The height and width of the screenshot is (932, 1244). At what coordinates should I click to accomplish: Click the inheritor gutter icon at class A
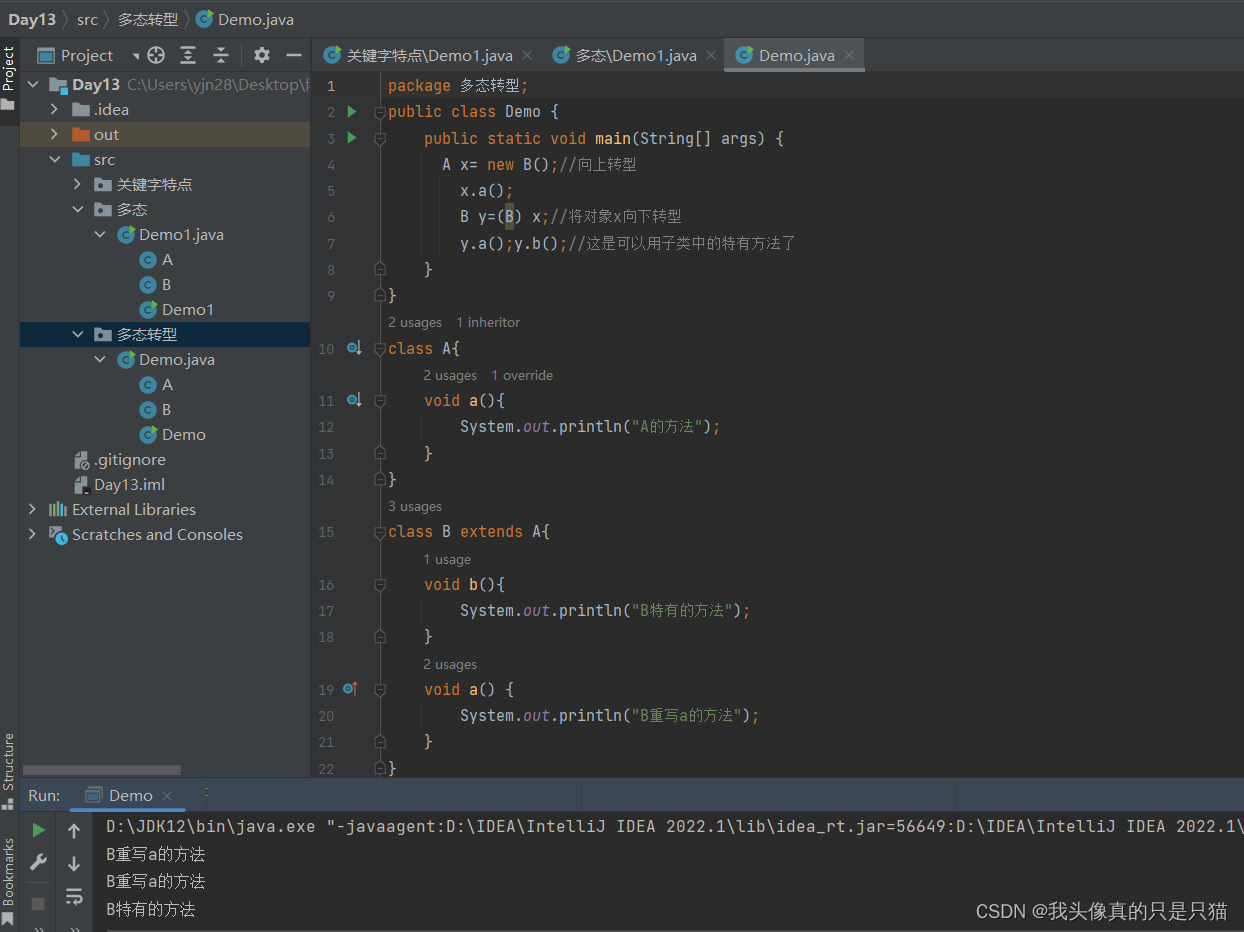point(353,348)
